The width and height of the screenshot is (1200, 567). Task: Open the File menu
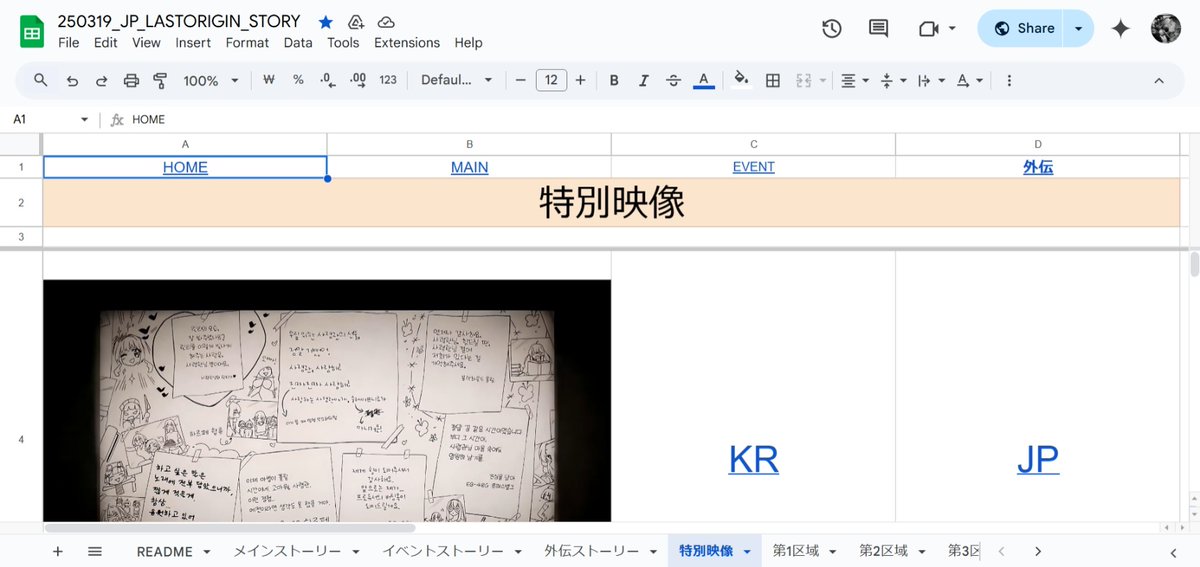coord(69,43)
